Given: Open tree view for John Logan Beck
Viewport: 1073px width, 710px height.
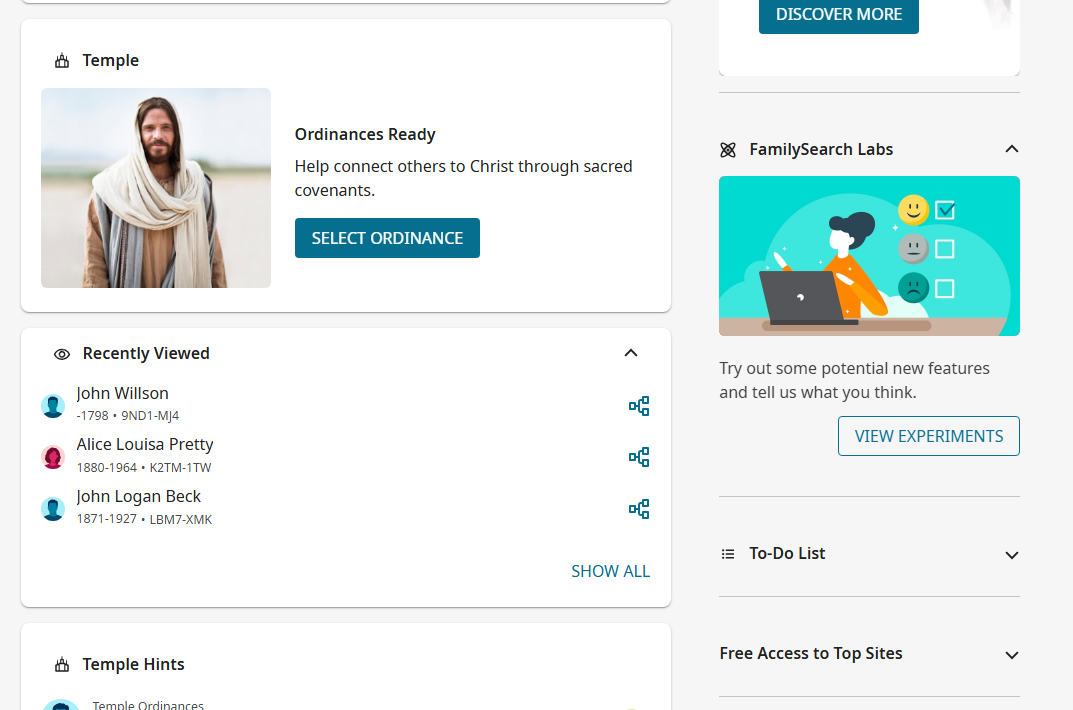Looking at the screenshot, I should pyautogui.click(x=639, y=509).
